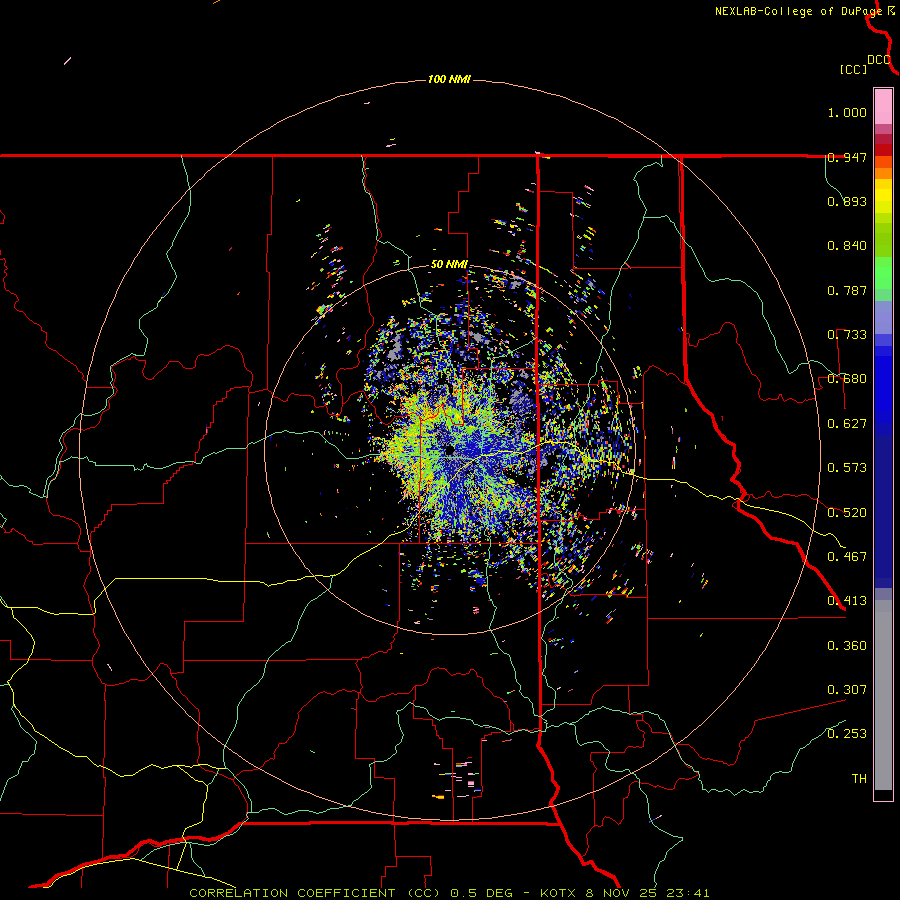Click the 0.787 scale value
This screenshot has height=900, width=900.
click(847, 290)
